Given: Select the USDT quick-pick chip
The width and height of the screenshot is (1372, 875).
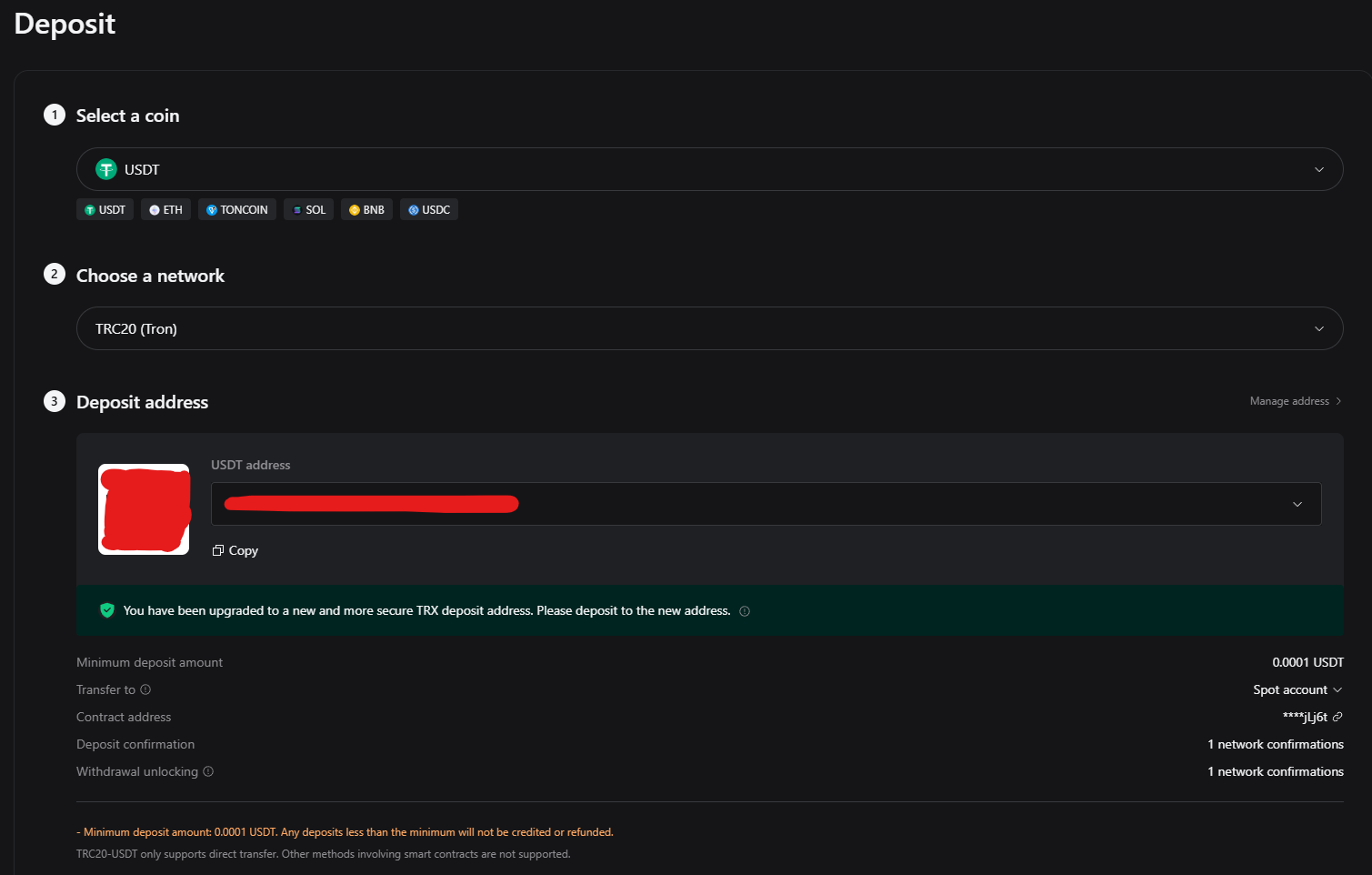Looking at the screenshot, I should click(105, 209).
